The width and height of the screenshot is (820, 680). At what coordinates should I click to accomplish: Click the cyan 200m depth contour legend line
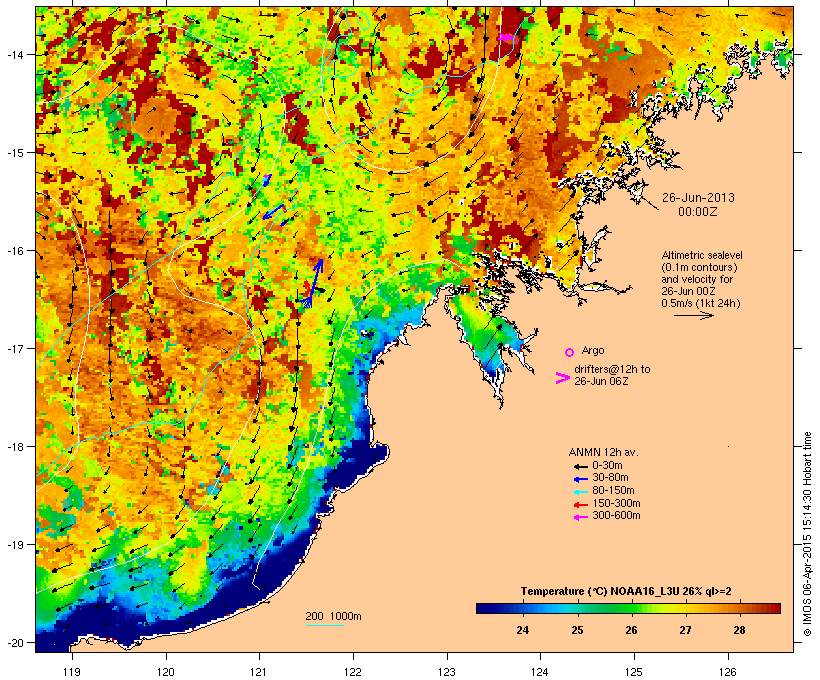pyautogui.click(x=324, y=625)
